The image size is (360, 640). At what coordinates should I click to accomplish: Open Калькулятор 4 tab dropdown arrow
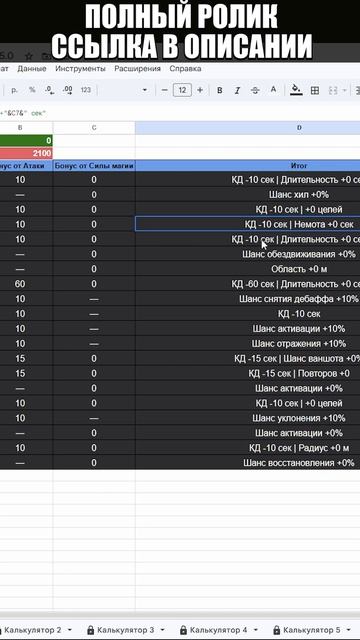256,630
